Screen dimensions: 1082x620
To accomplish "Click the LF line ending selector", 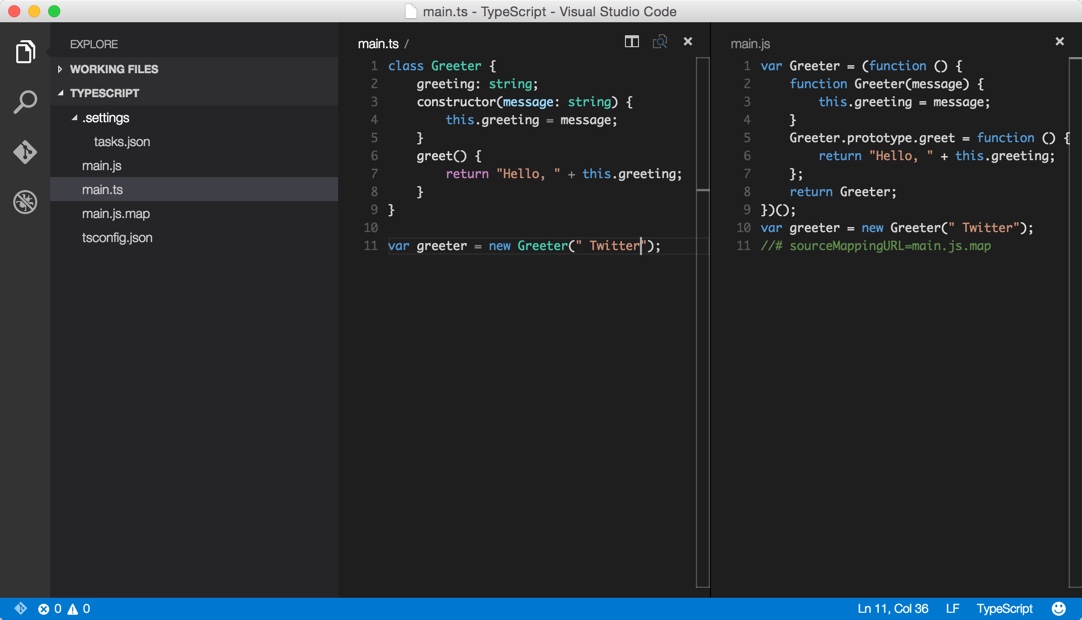I will pyautogui.click(x=952, y=608).
